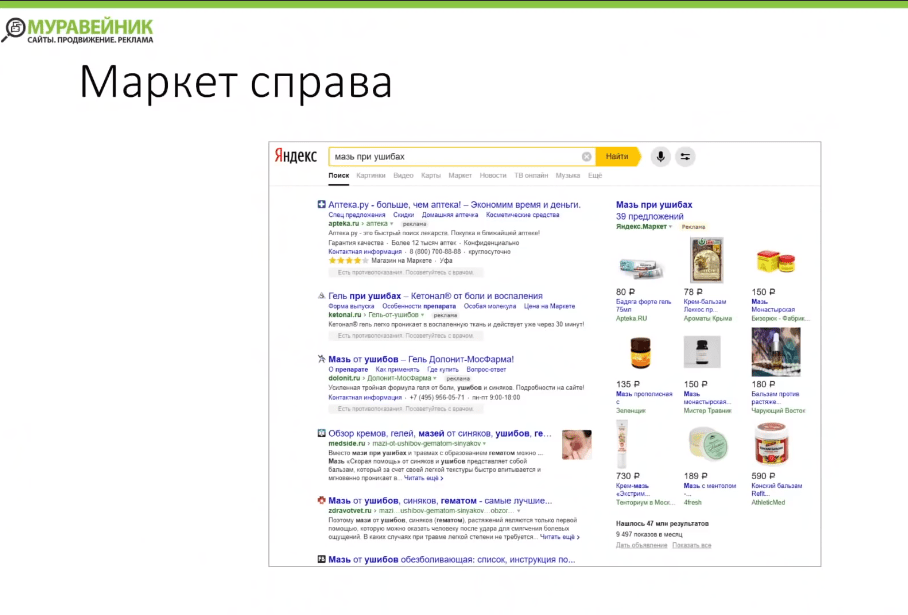Expand the arrow after dolonit.ru › Долонит-МосФарма
The width and height of the screenshot is (908, 615).
pyautogui.click(x=435, y=379)
